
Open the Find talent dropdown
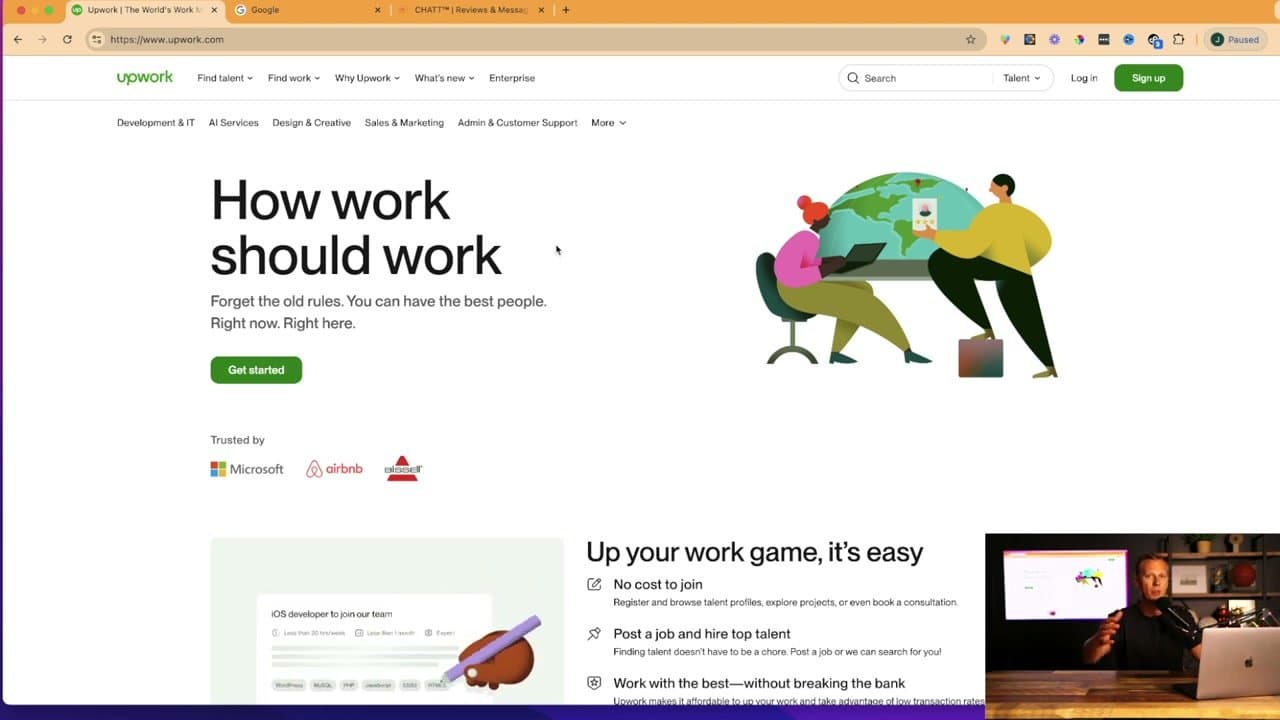(x=224, y=77)
